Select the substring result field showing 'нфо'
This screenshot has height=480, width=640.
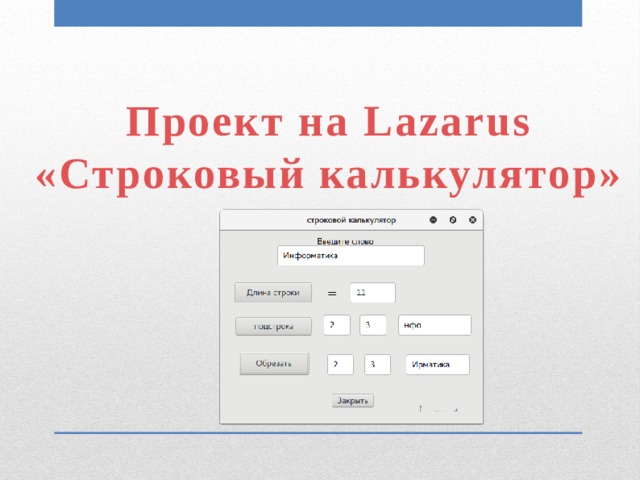point(435,325)
